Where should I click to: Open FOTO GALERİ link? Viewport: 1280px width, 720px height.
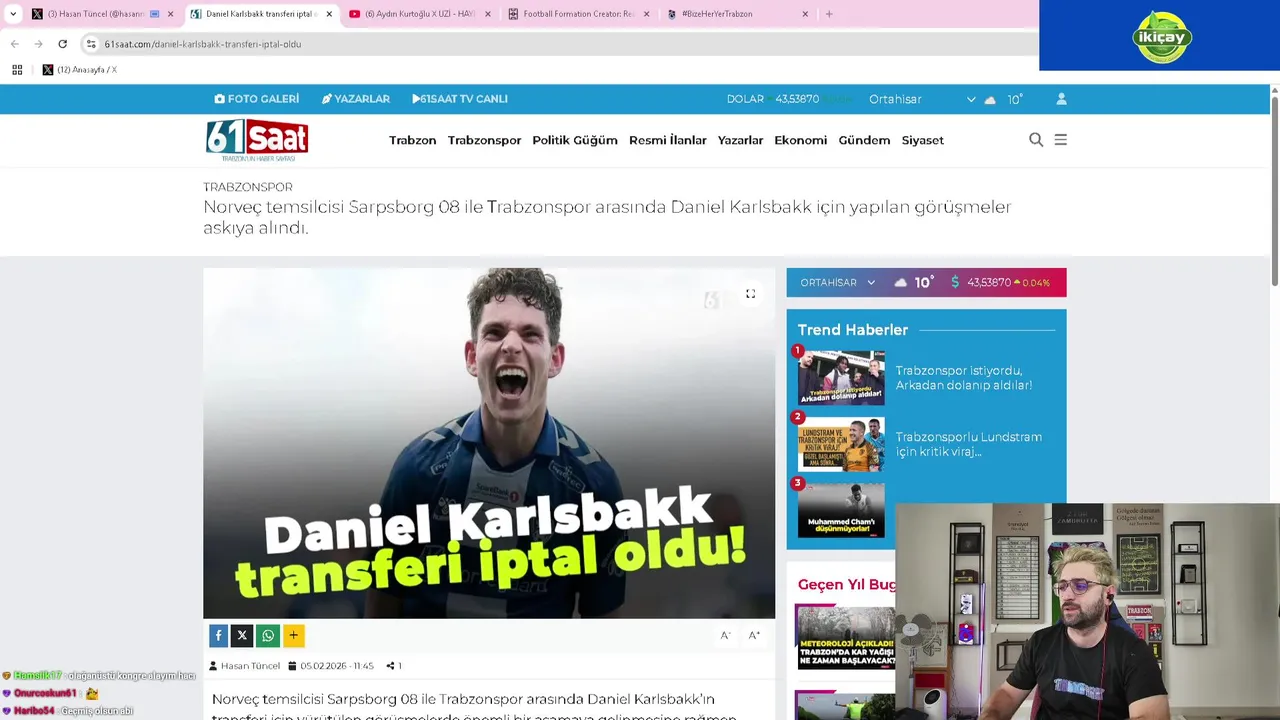(256, 99)
